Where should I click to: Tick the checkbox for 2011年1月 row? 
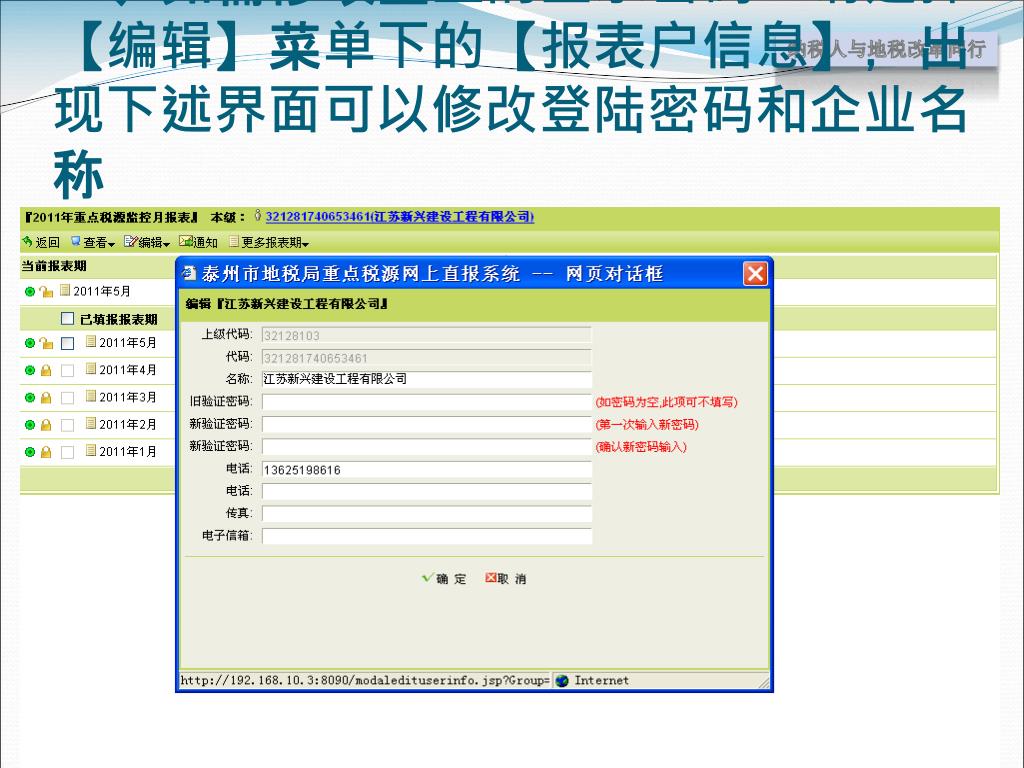click(x=67, y=452)
